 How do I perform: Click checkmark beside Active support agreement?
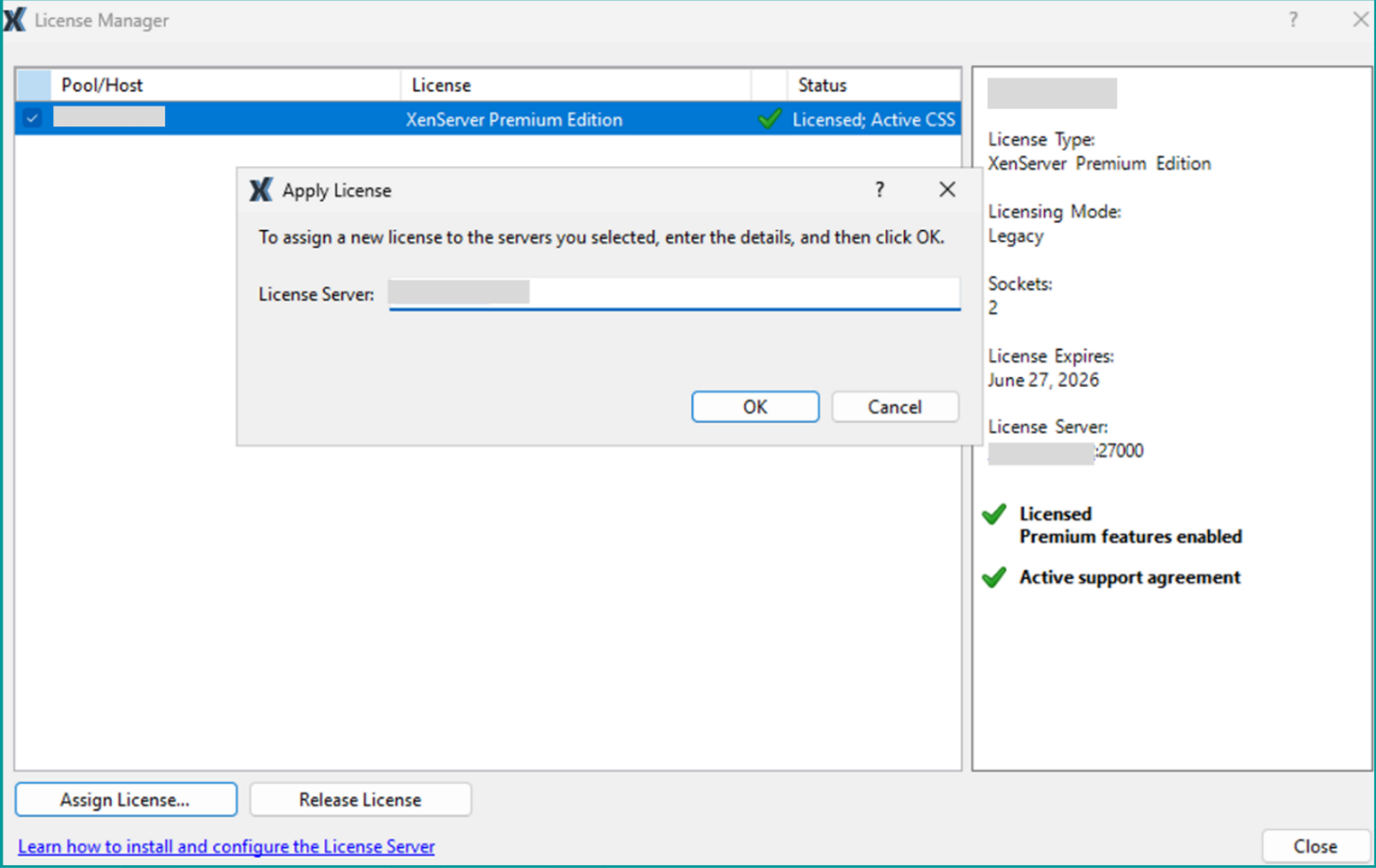tap(996, 577)
